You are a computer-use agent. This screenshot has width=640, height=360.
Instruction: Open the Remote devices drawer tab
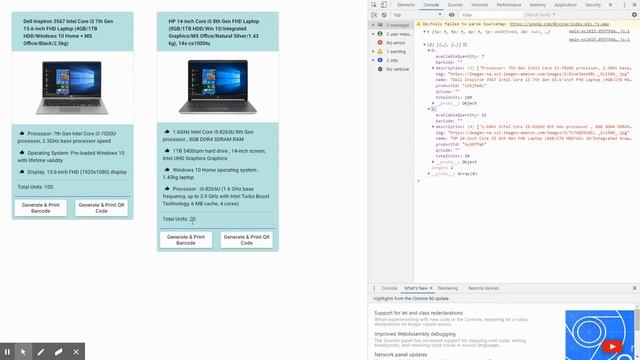click(483, 288)
